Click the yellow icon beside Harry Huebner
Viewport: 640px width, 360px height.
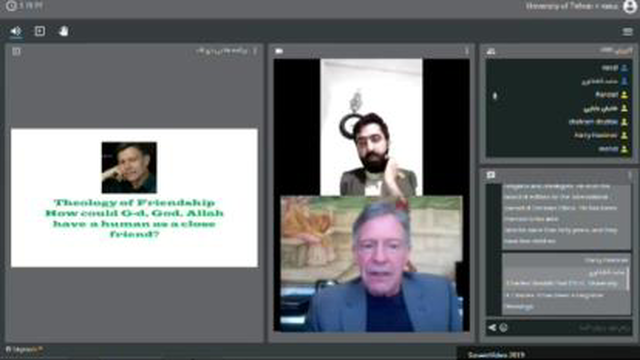(x=624, y=135)
